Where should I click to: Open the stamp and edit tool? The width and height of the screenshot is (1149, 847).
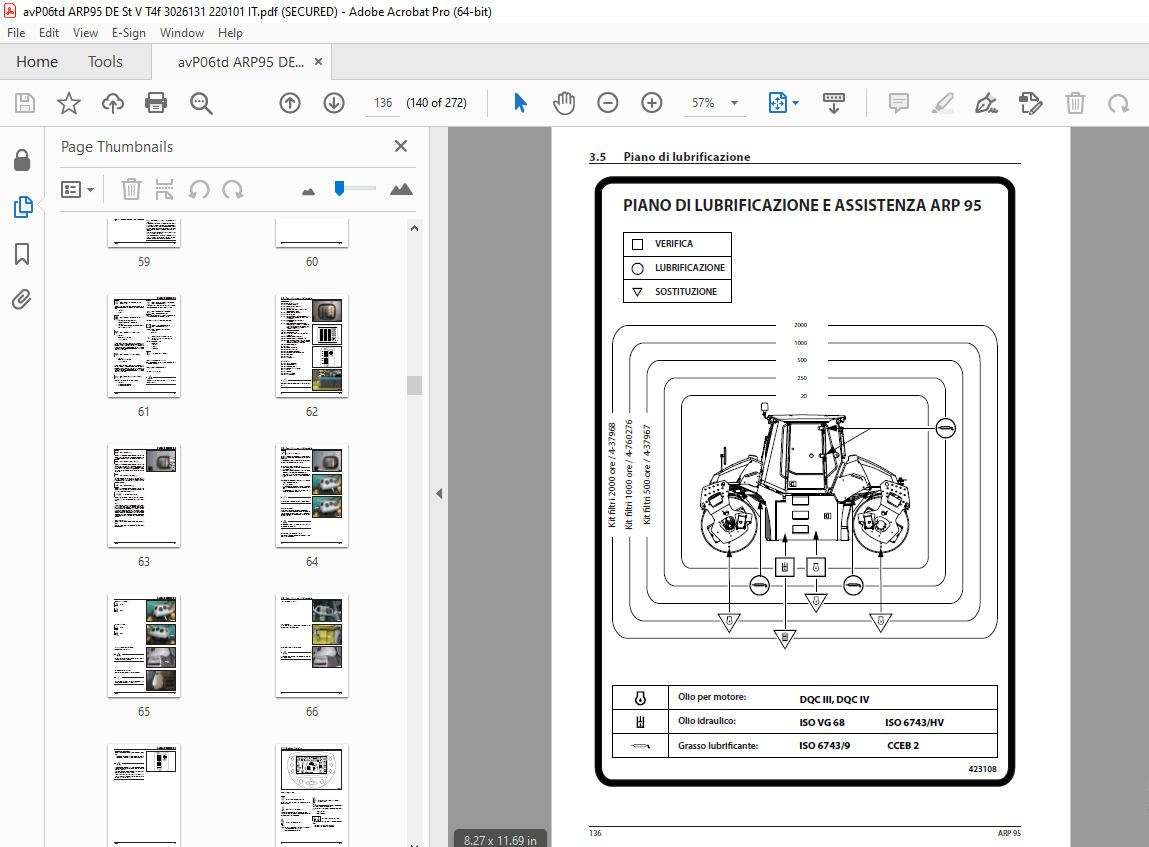[x=1030, y=103]
